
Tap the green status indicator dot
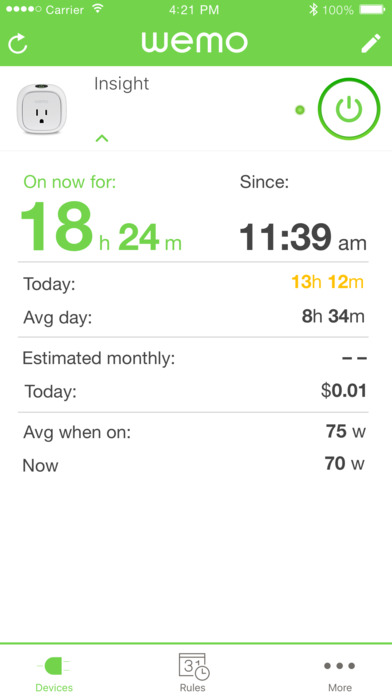(x=300, y=110)
